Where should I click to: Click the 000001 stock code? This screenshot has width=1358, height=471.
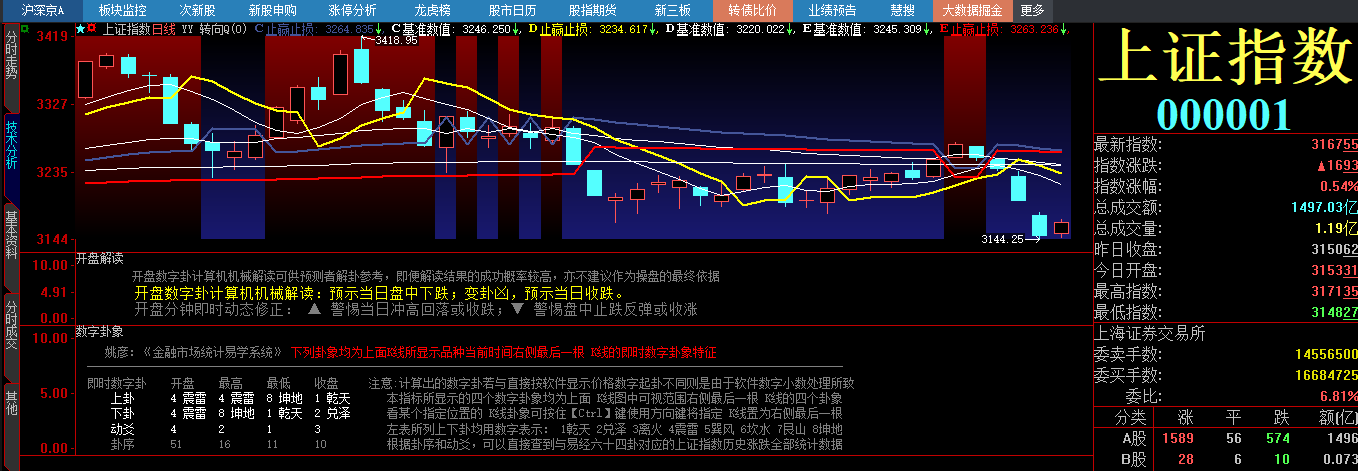pyautogui.click(x=1224, y=114)
